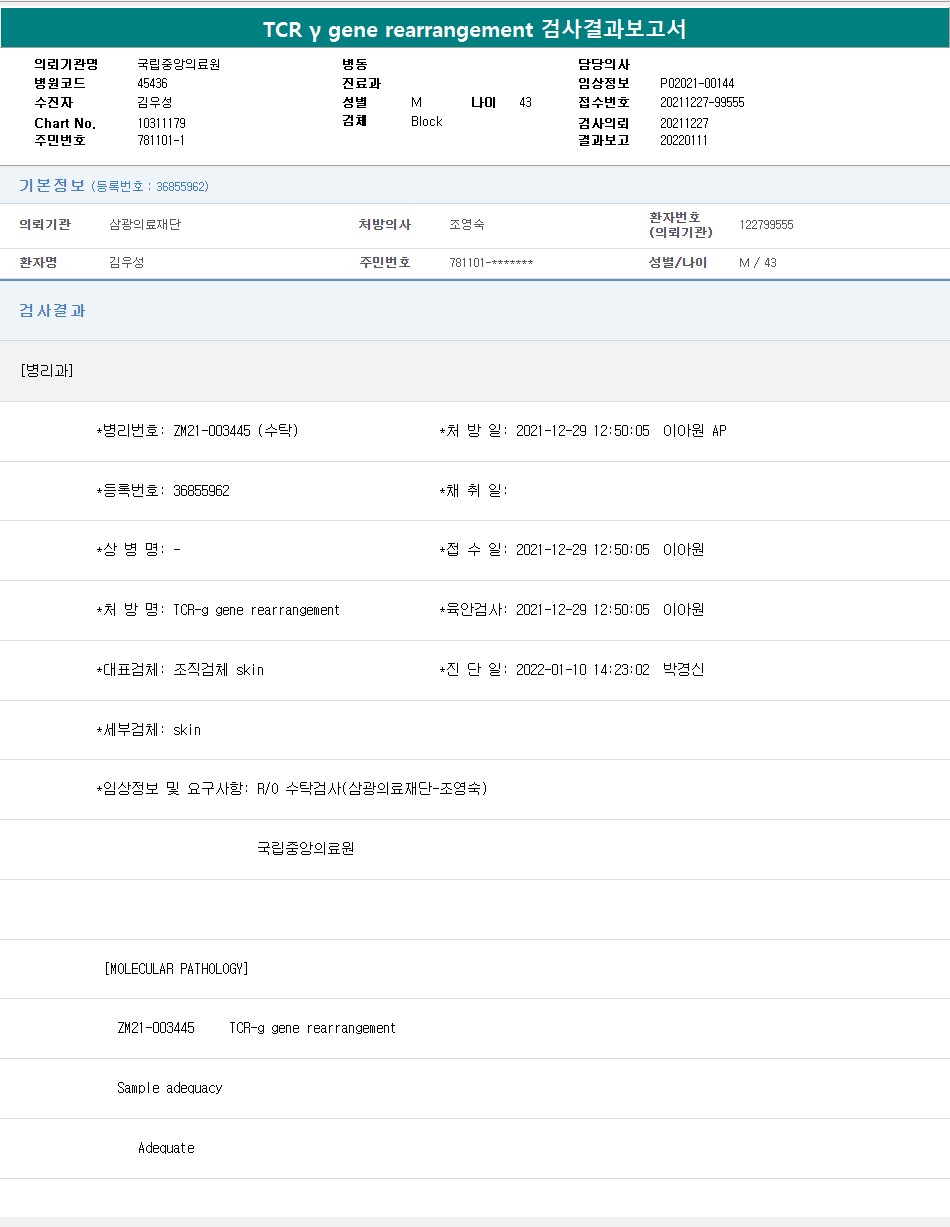This screenshot has height=1227, width=950.
Task: Click the 대표검체 조직검체 skin entry
Action: 218,670
